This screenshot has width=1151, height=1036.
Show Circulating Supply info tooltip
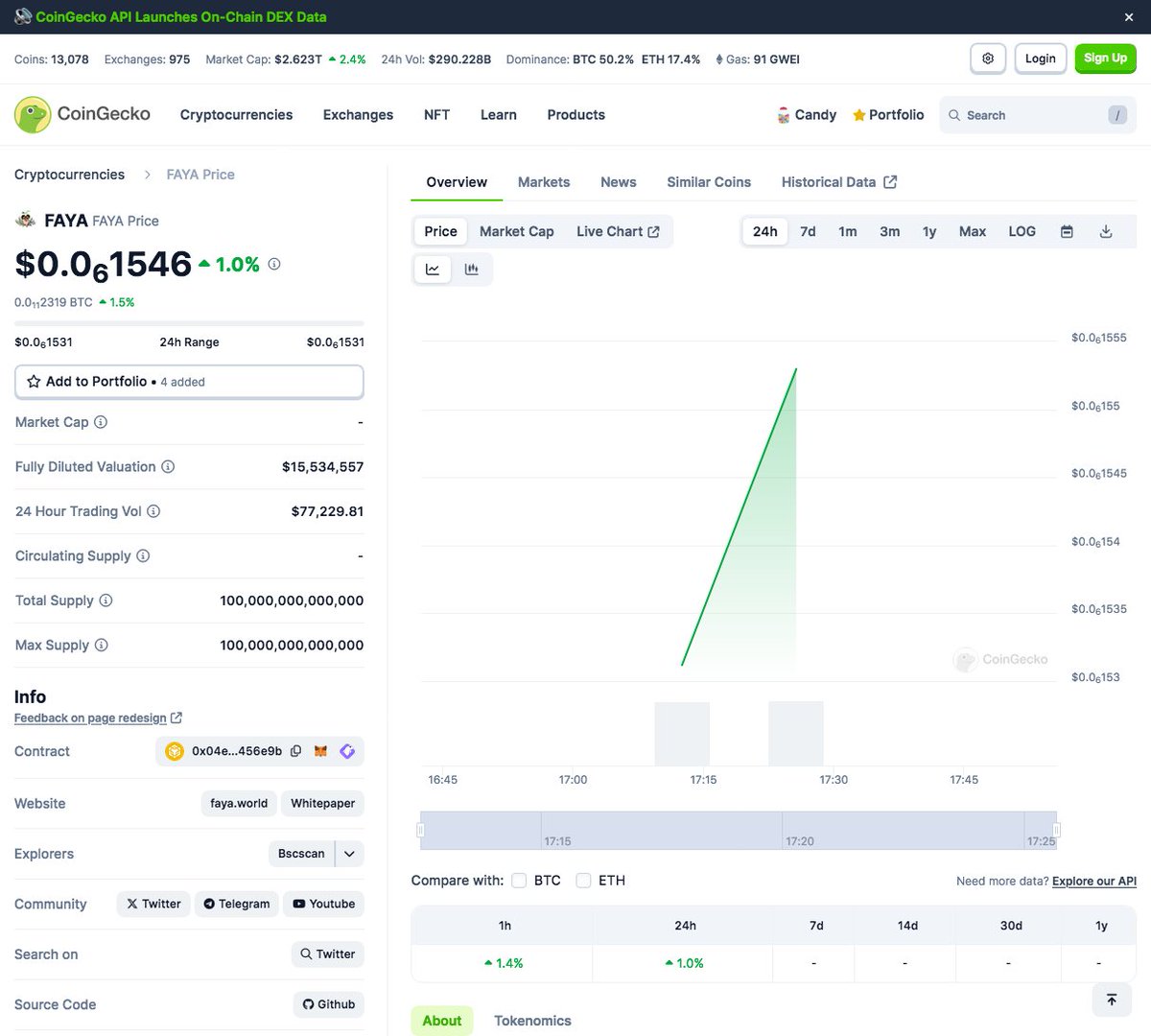[143, 556]
